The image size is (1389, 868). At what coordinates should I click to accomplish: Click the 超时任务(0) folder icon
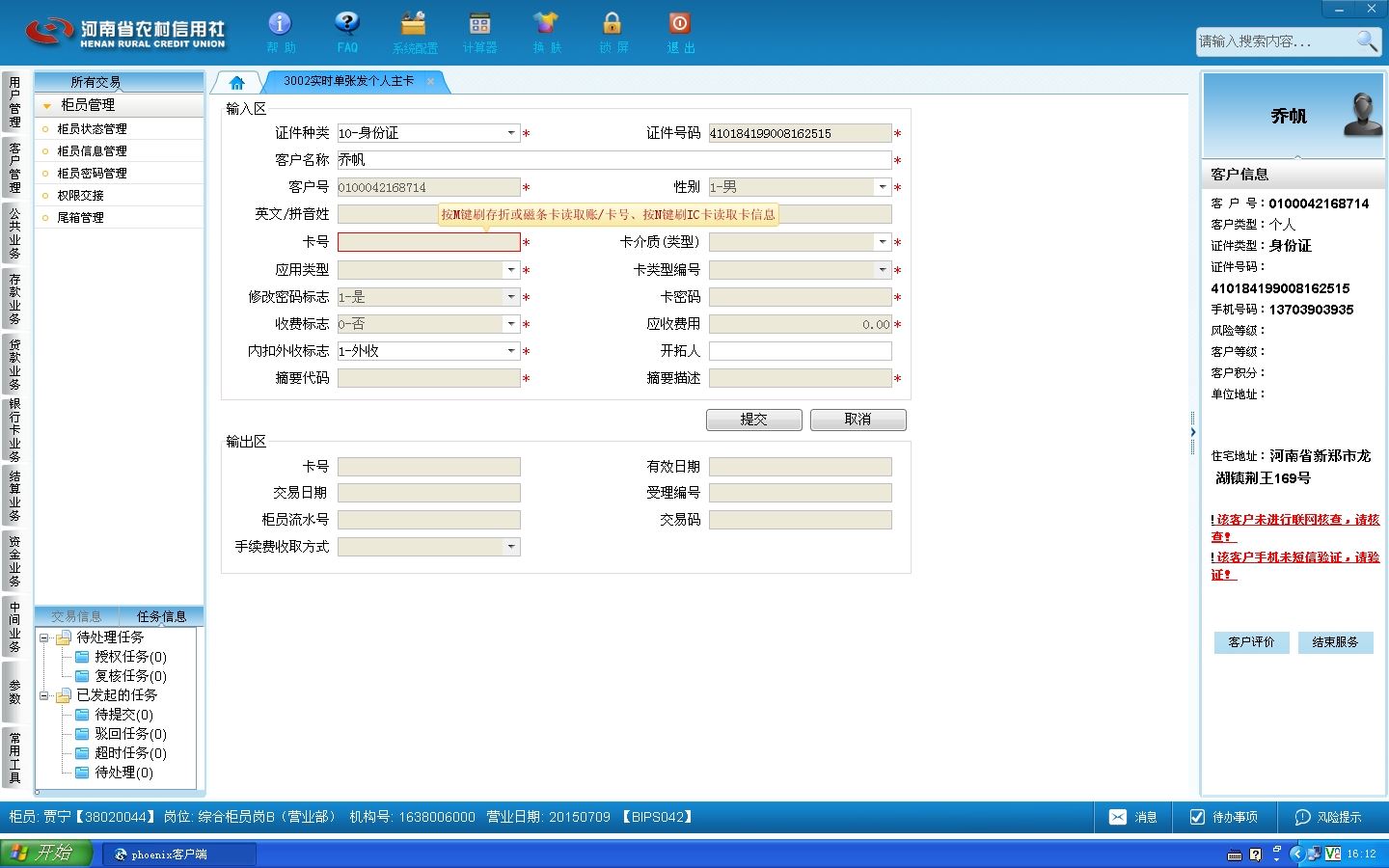click(82, 753)
